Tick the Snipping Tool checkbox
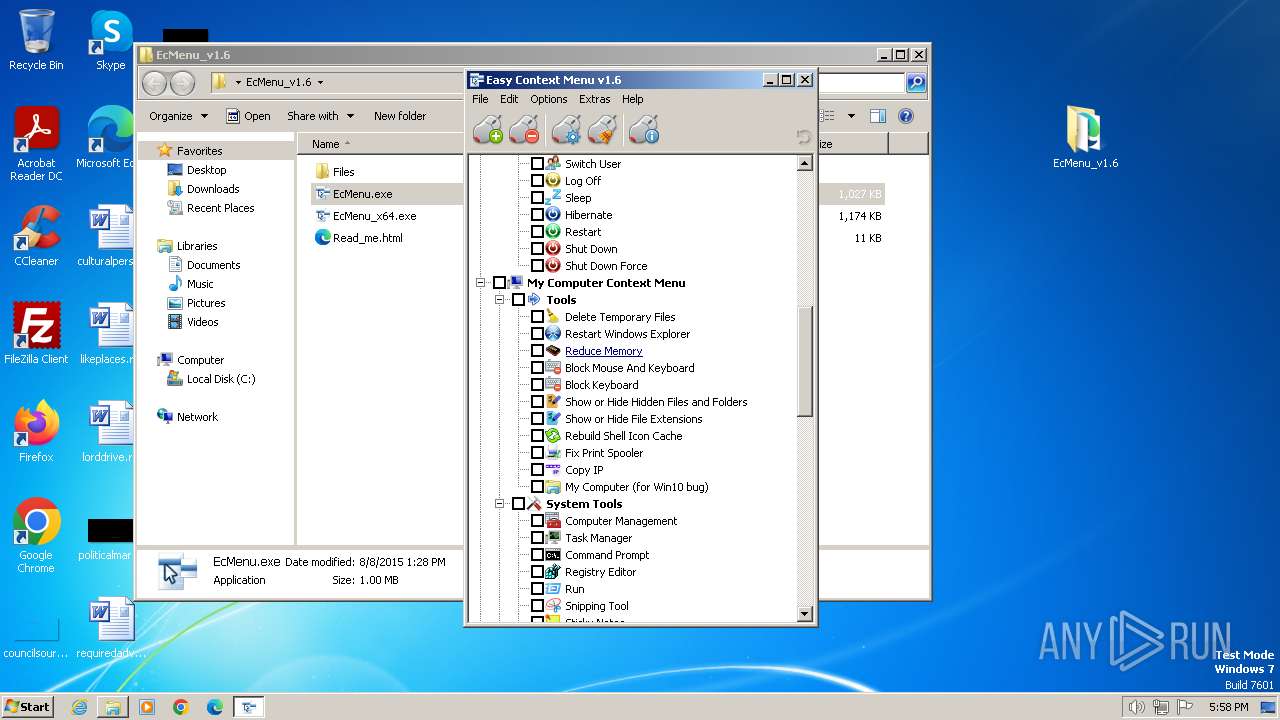 537,606
